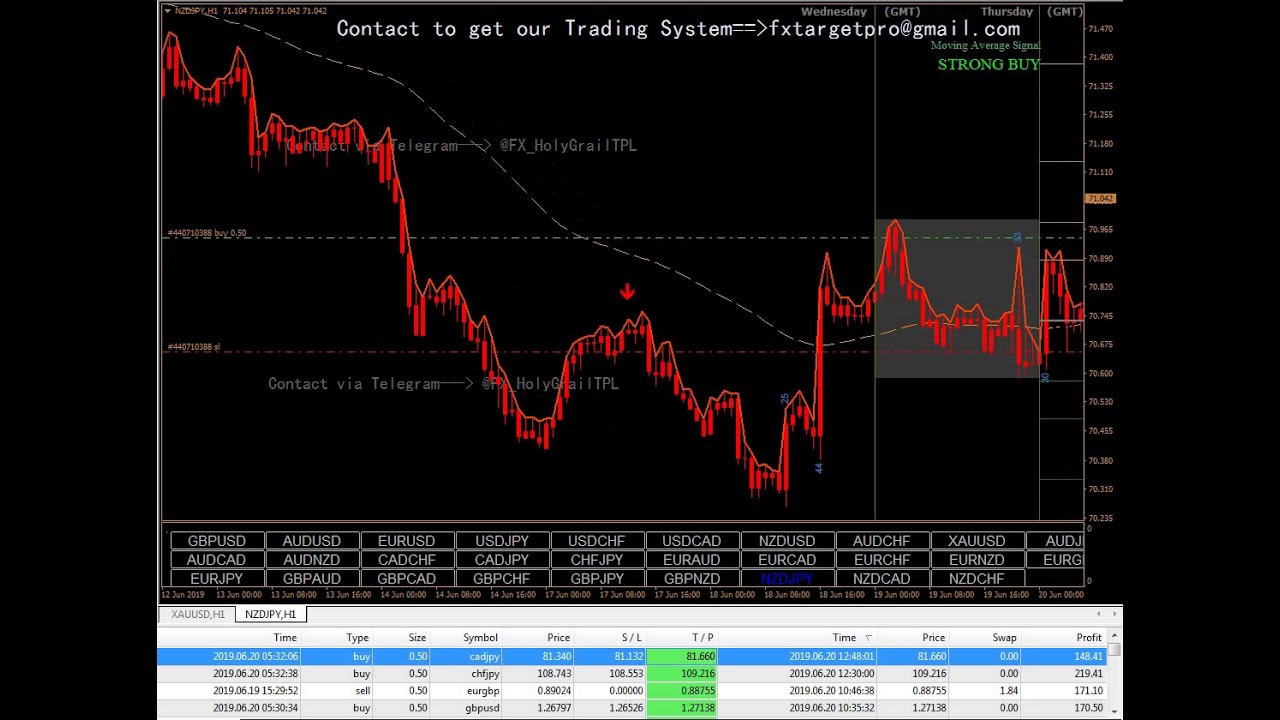This screenshot has width=1280, height=720.
Task: Click the 'sell' type cell of eurgbp row
Action: 362,691
